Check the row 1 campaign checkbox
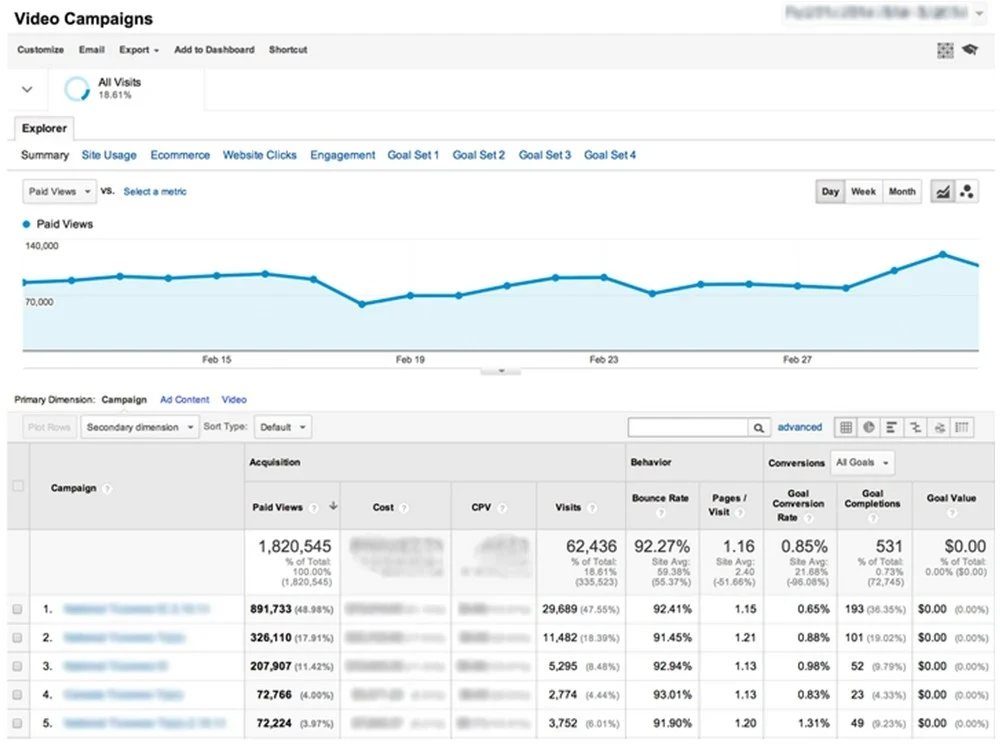The image size is (1000, 750). tap(17, 609)
